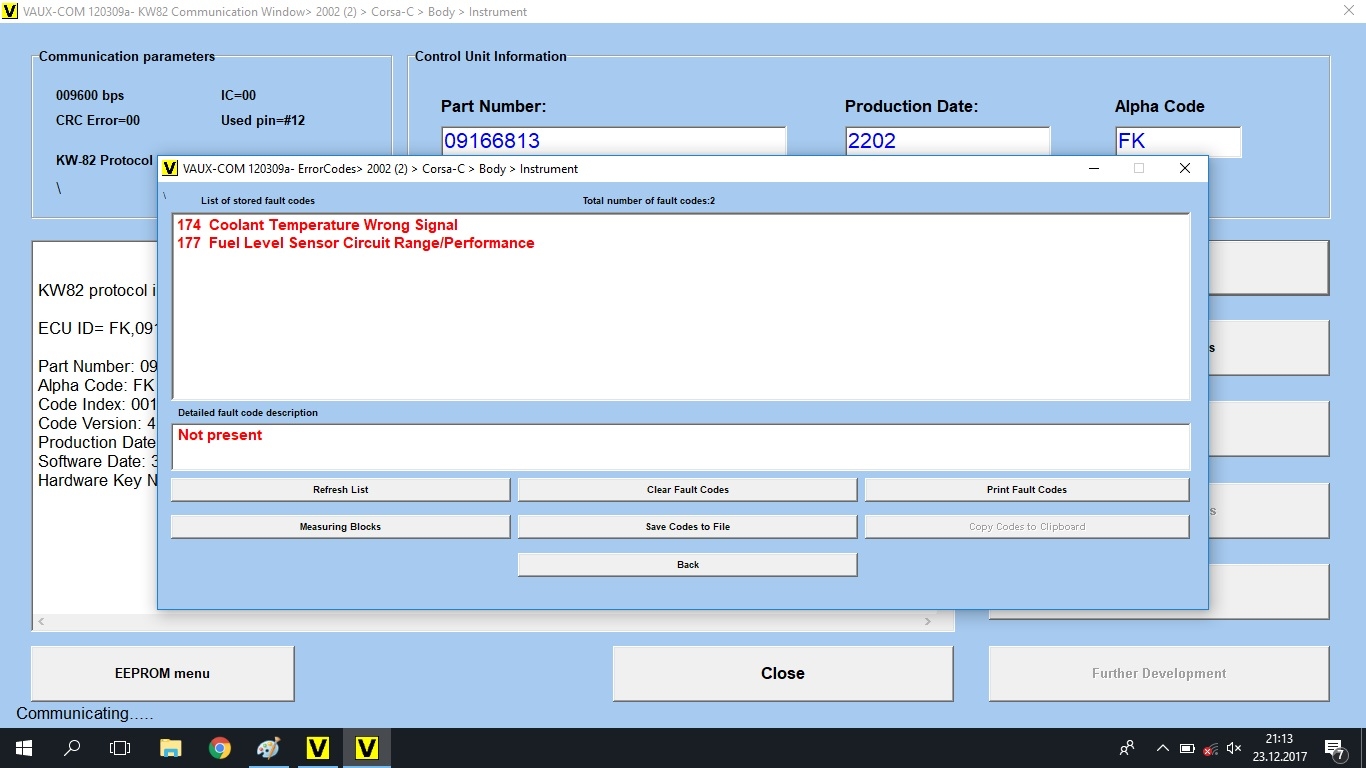Click the 'IC=00' parameter text

click(238, 96)
